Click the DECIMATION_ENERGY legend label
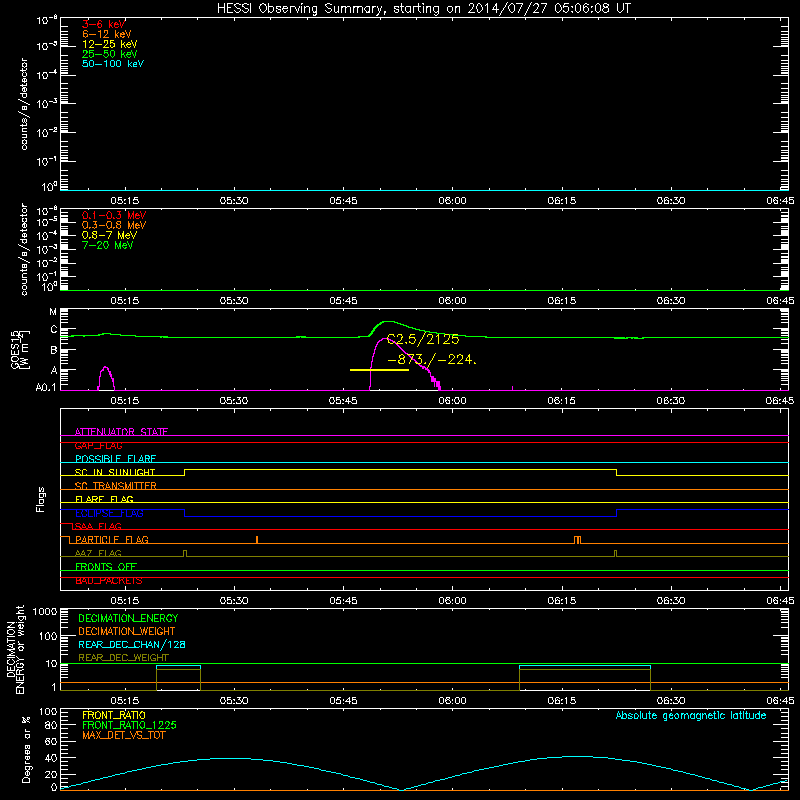Screen dimensions: 800x800 pyautogui.click(x=128, y=618)
